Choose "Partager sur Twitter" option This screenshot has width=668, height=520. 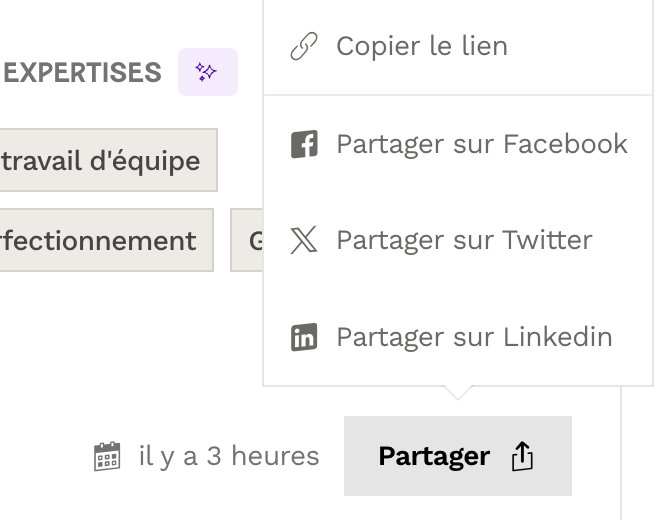[x=464, y=240]
